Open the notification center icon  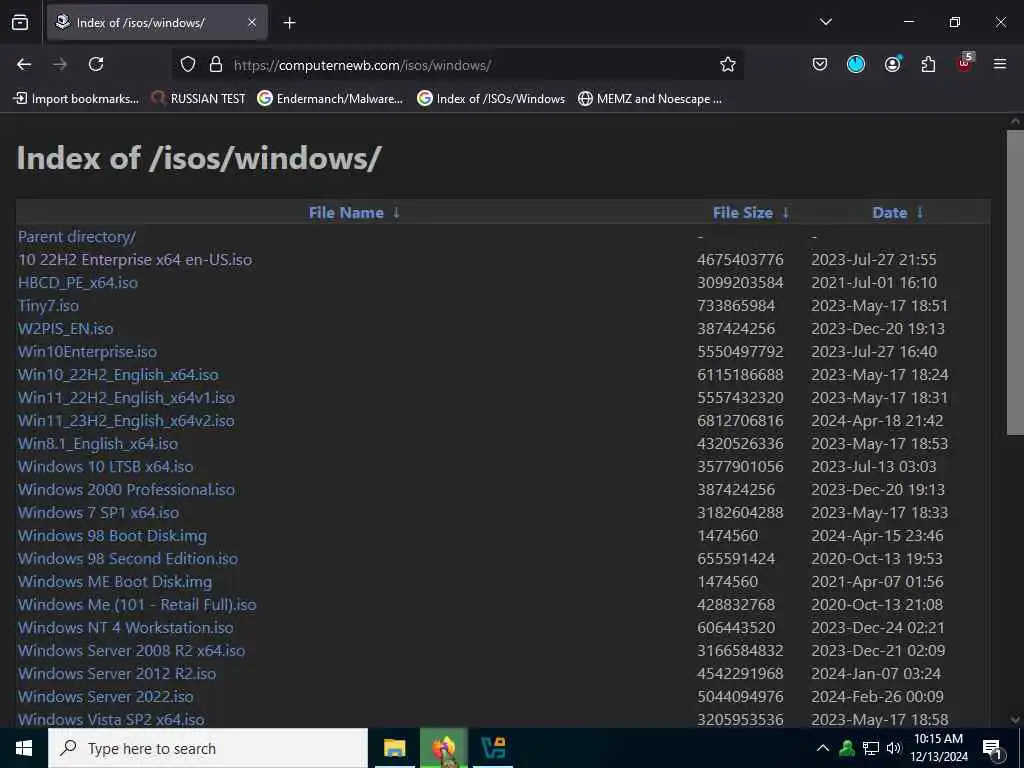pos(993,749)
